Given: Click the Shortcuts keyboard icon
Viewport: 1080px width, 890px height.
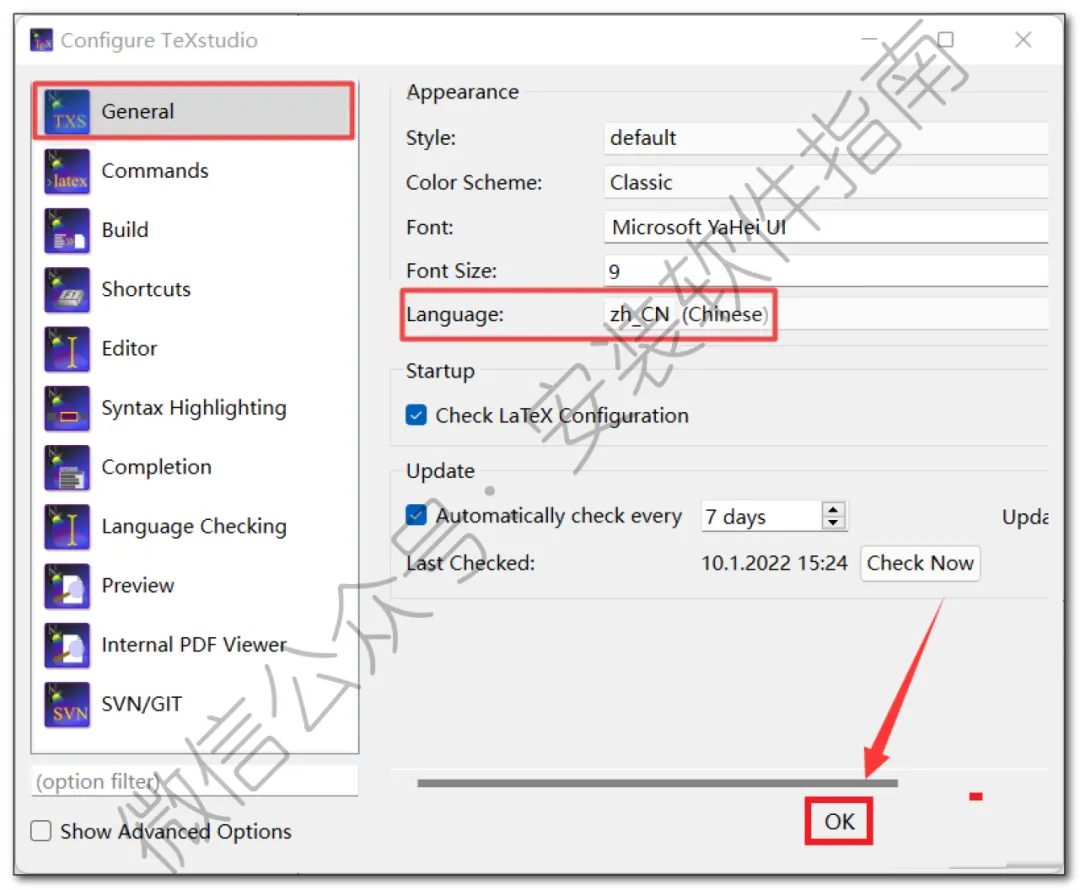Looking at the screenshot, I should (x=67, y=289).
